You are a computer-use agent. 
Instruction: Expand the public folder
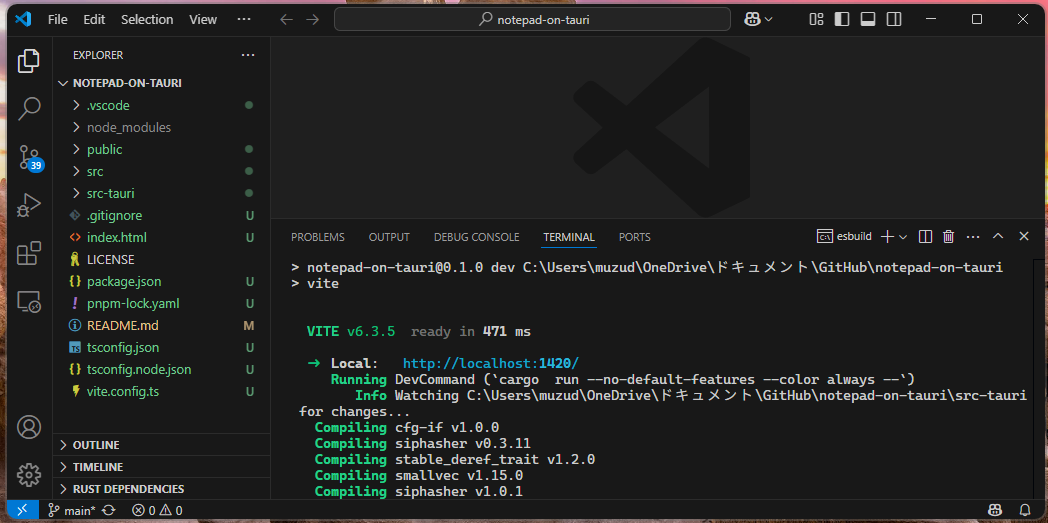coord(162,150)
